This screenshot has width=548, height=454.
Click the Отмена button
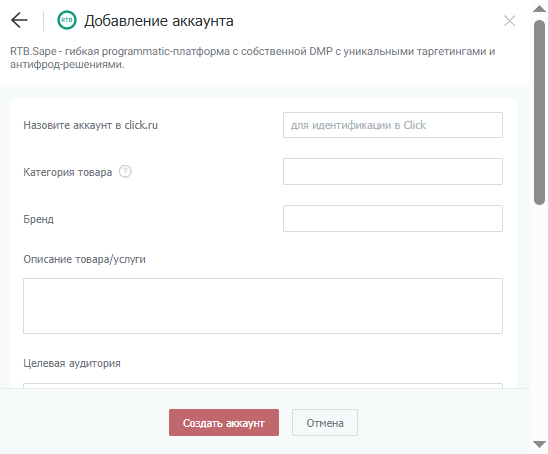tap(325, 423)
